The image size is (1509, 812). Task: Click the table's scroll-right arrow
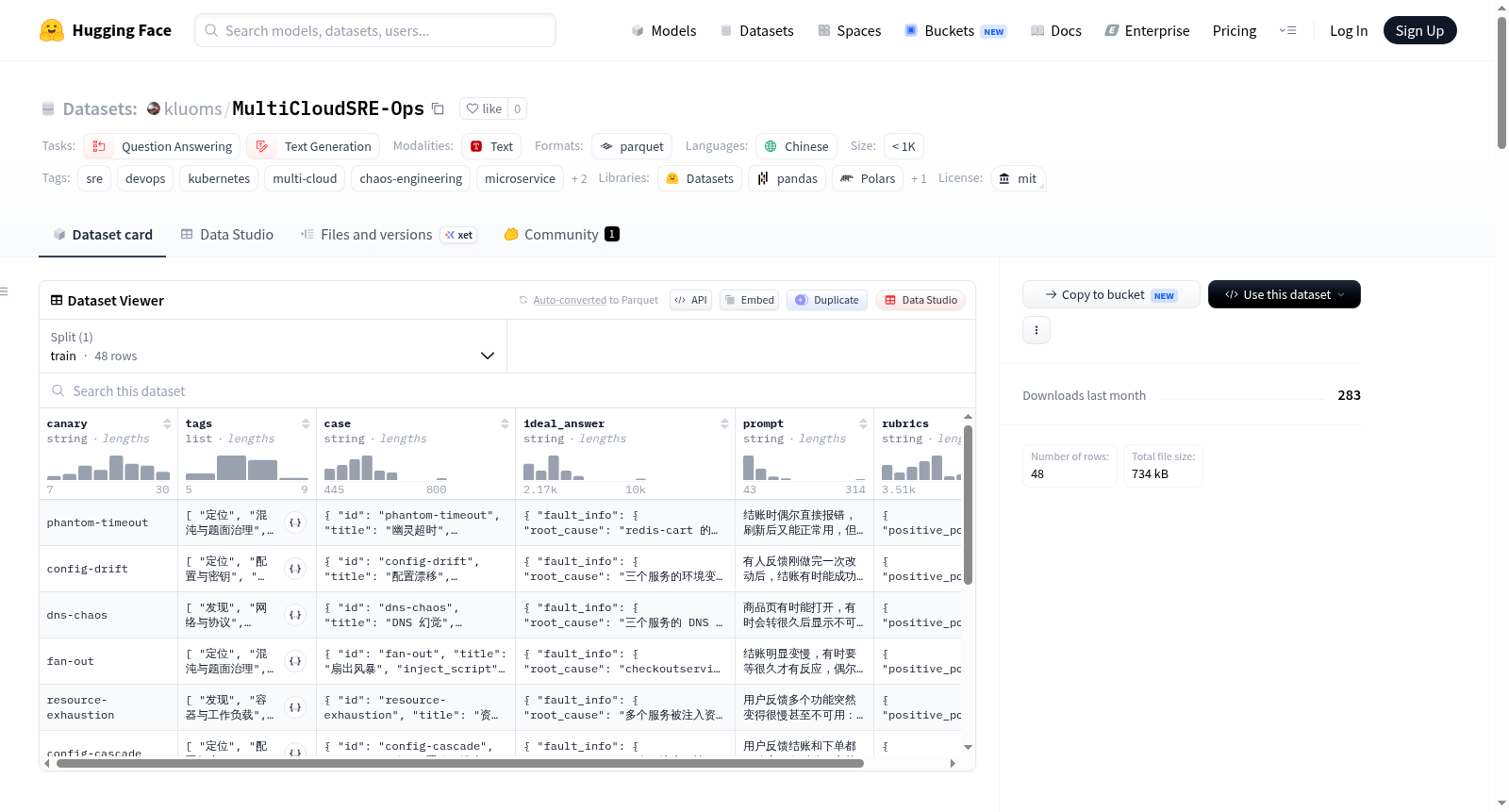tap(953, 764)
